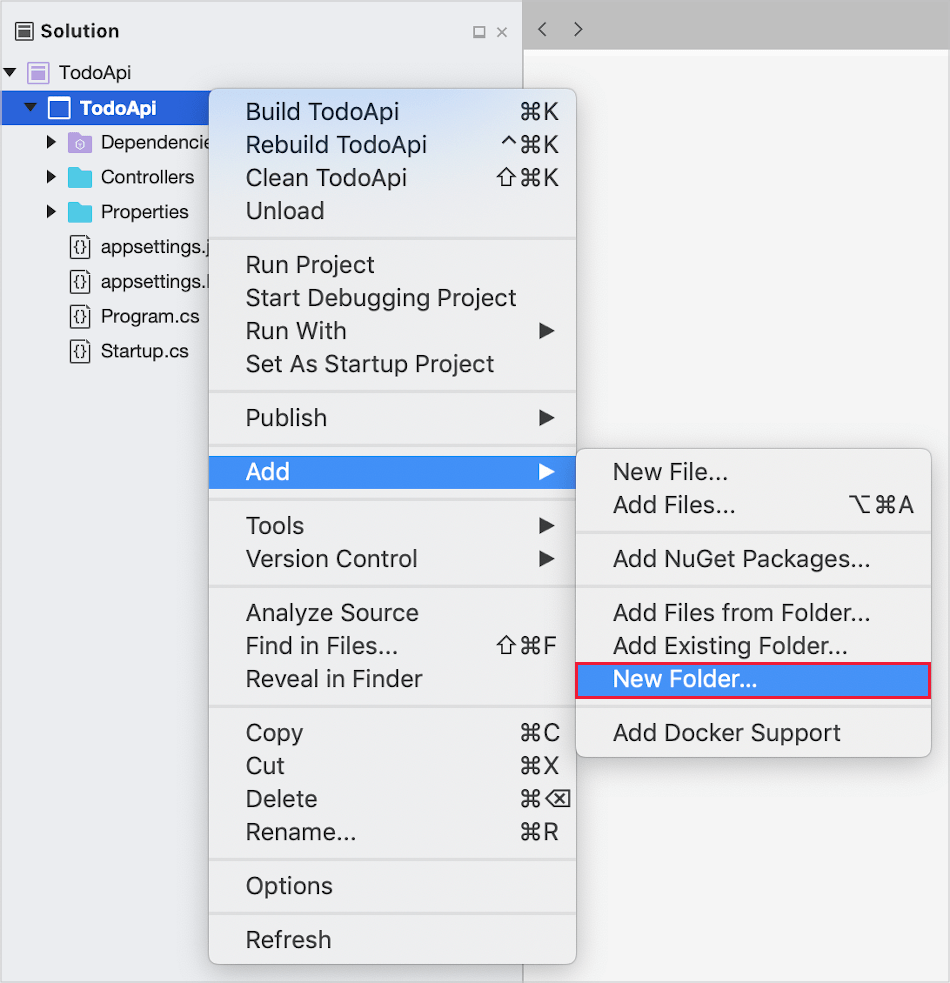950x983 pixels.
Task: Navigate forward with the right chevron
Action: pos(578,30)
